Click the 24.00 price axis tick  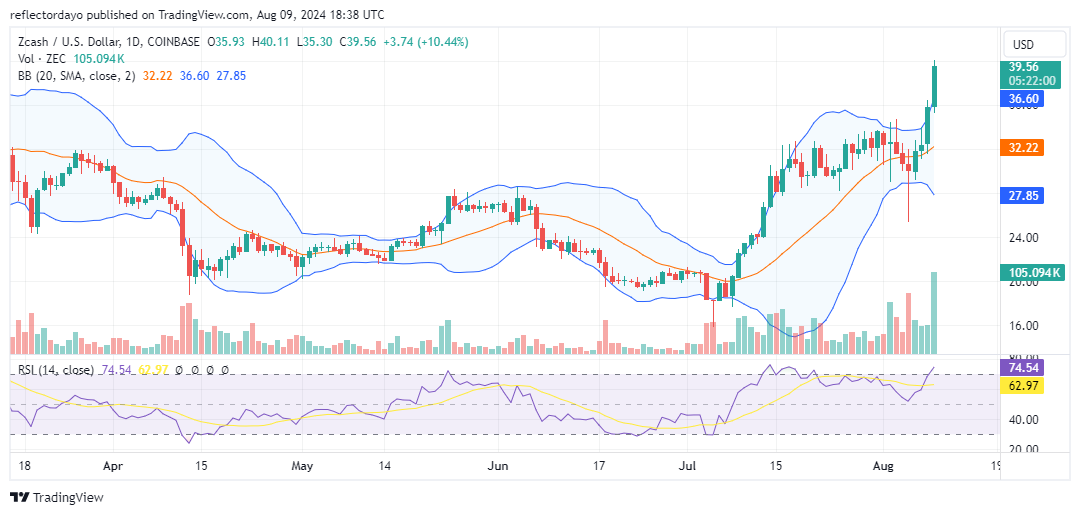tap(1023, 238)
